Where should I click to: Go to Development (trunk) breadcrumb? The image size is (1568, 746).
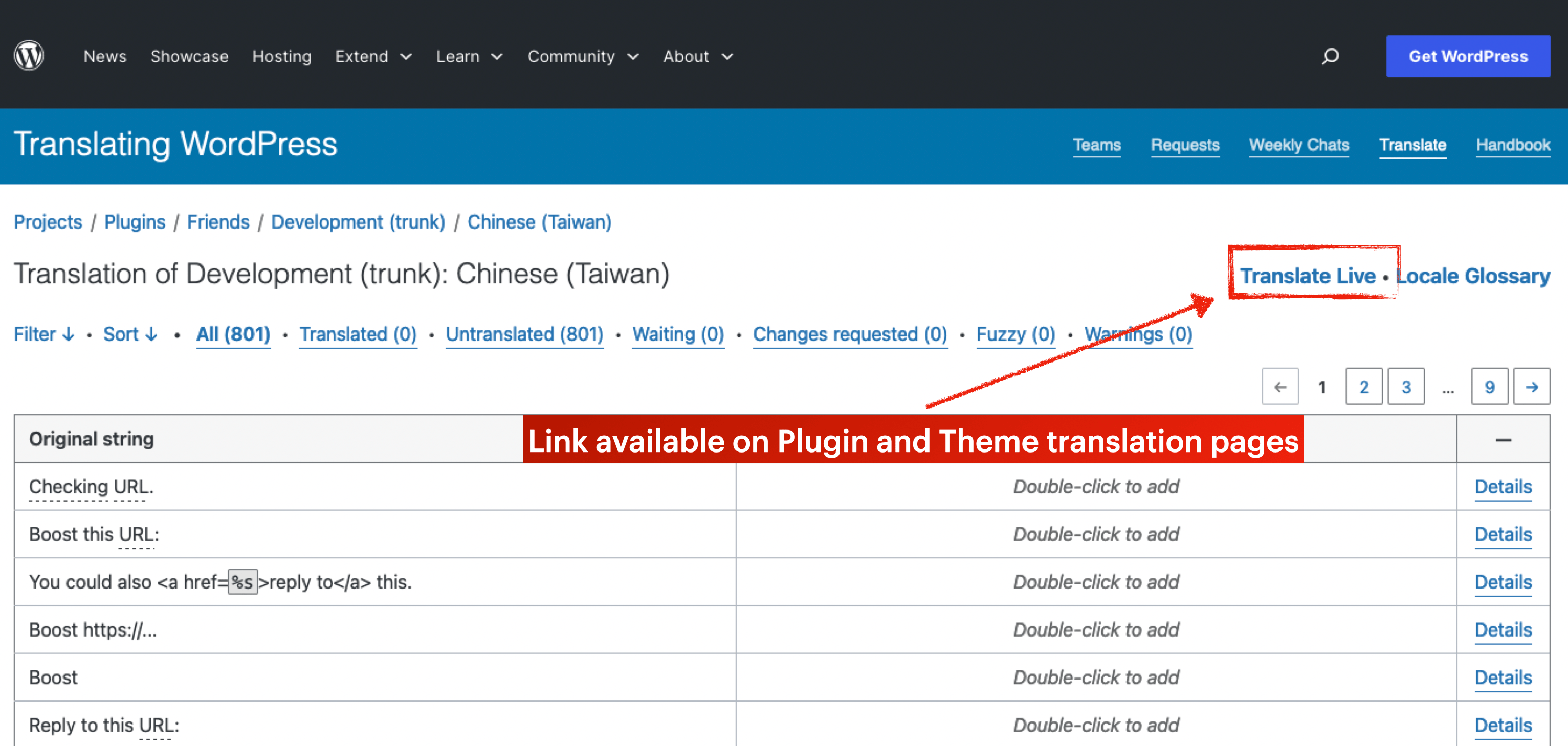[358, 222]
